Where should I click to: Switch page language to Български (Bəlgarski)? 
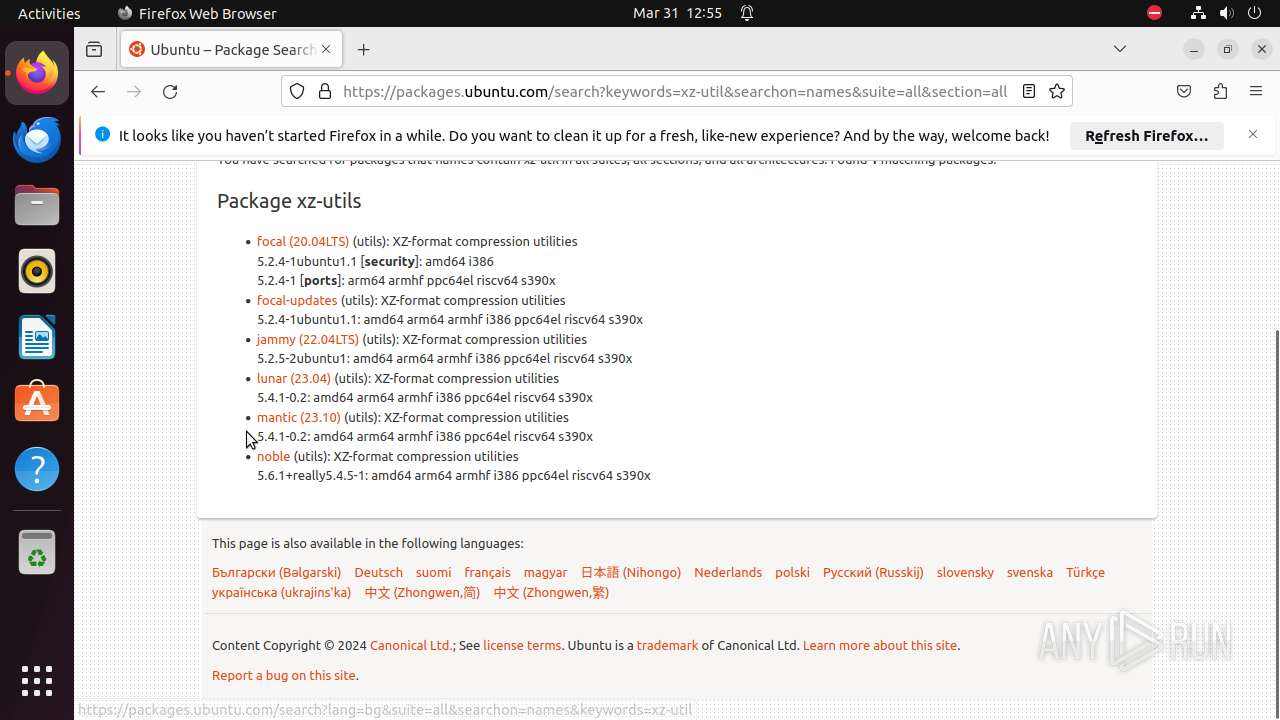[x=276, y=572]
